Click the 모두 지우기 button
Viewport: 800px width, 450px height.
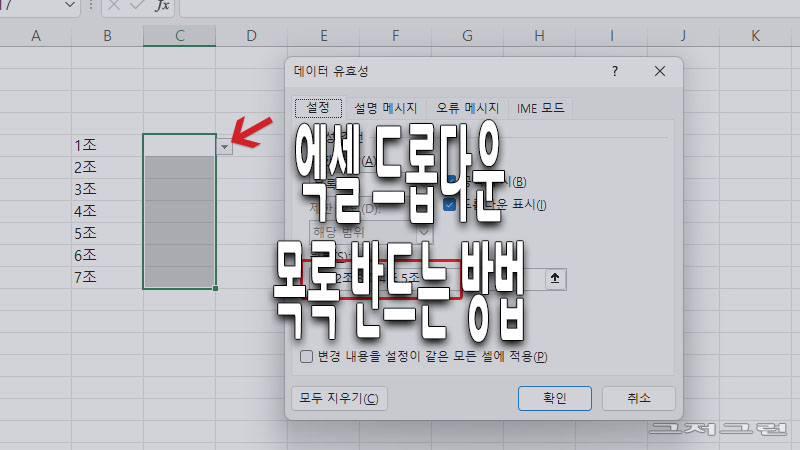[x=339, y=398]
